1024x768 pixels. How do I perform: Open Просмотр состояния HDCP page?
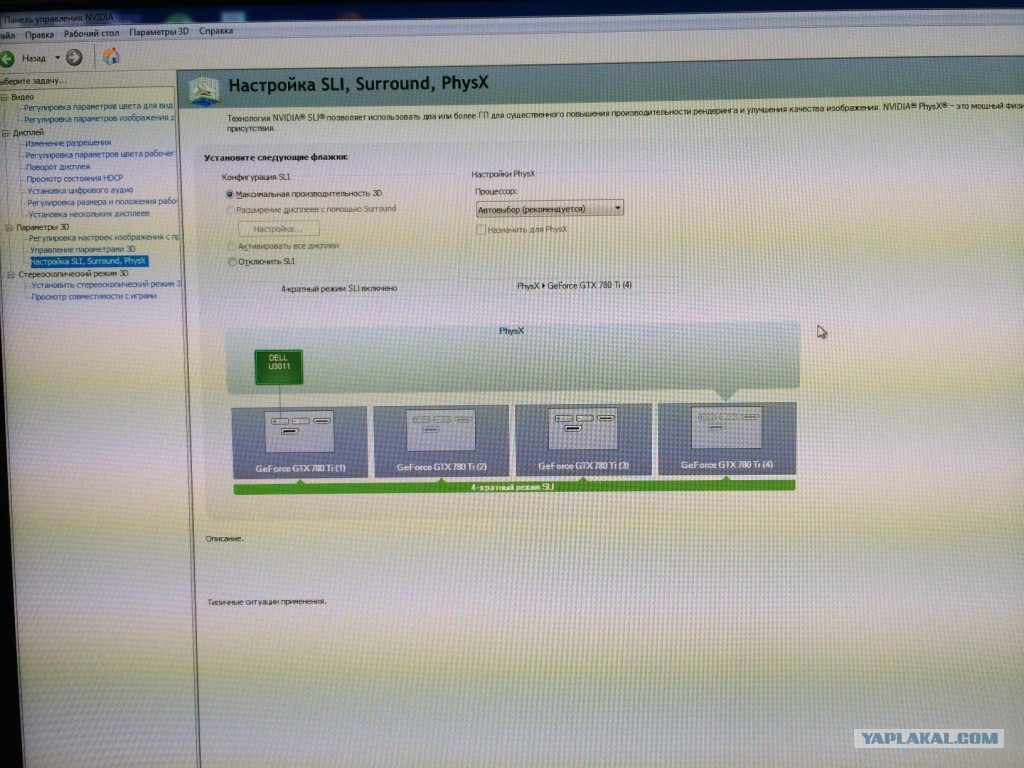[74, 178]
